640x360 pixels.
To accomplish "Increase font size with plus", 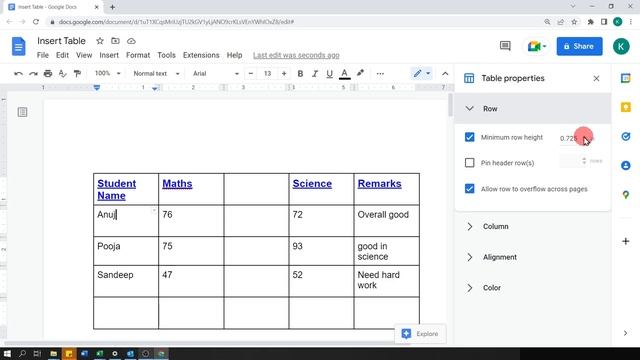I will click(284, 74).
